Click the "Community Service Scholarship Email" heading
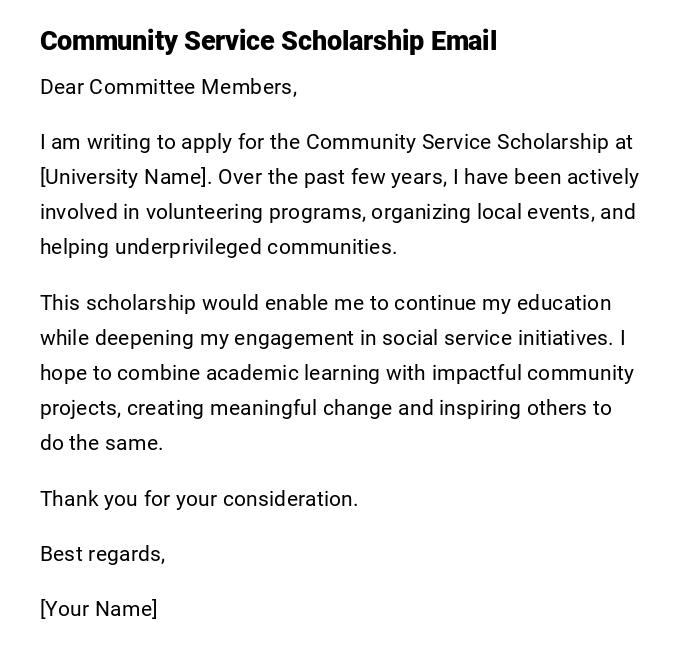Image resolution: width=700 pixels, height=671 pixels. [x=268, y=41]
